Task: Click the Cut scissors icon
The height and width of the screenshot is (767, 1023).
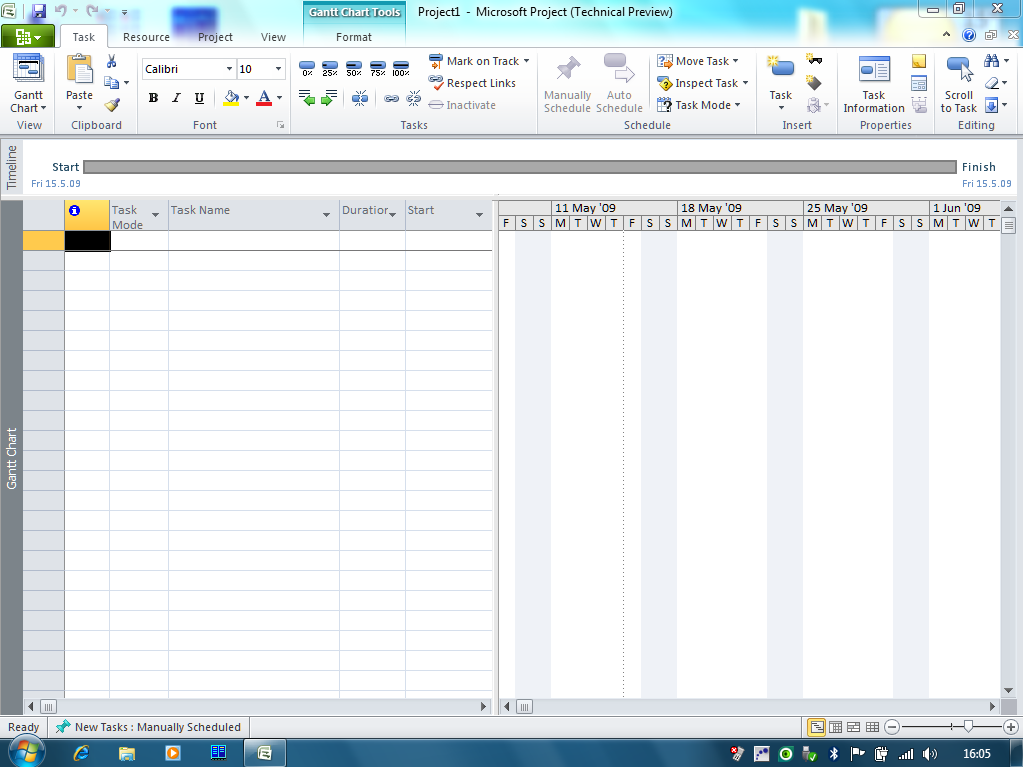Action: click(112, 61)
